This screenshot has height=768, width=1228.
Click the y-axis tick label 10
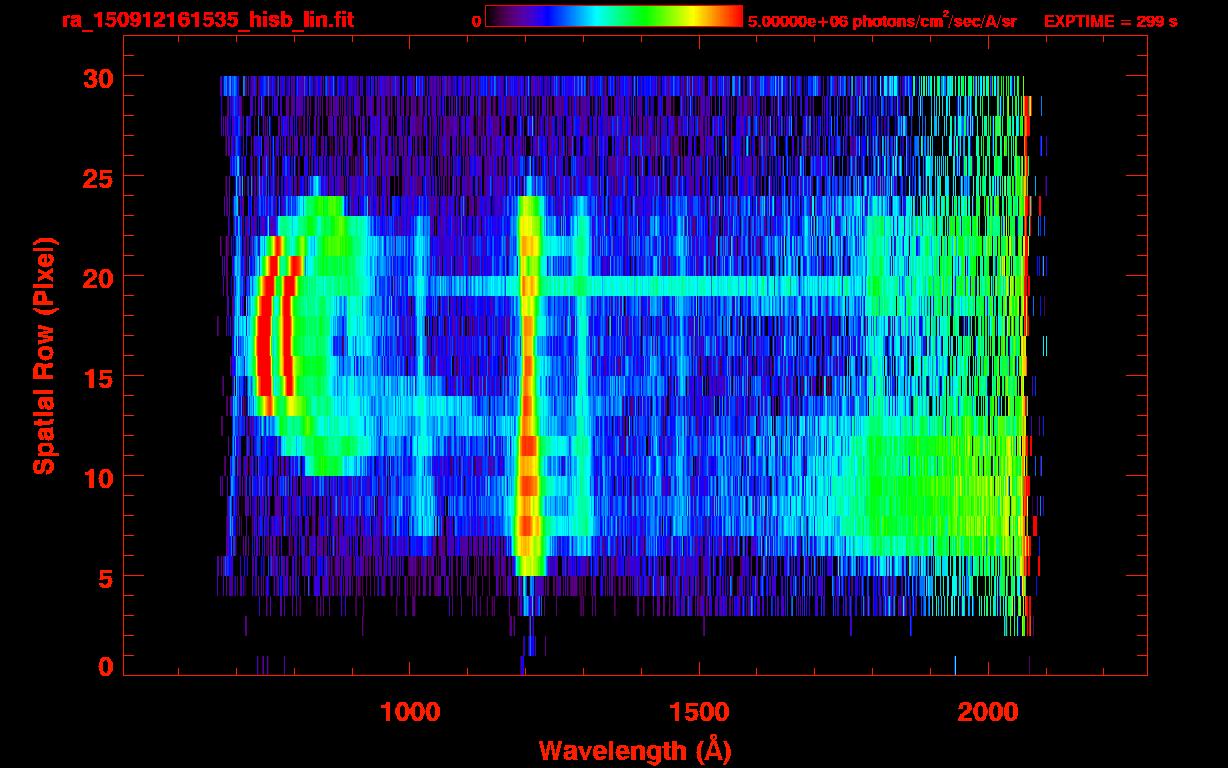click(99, 476)
